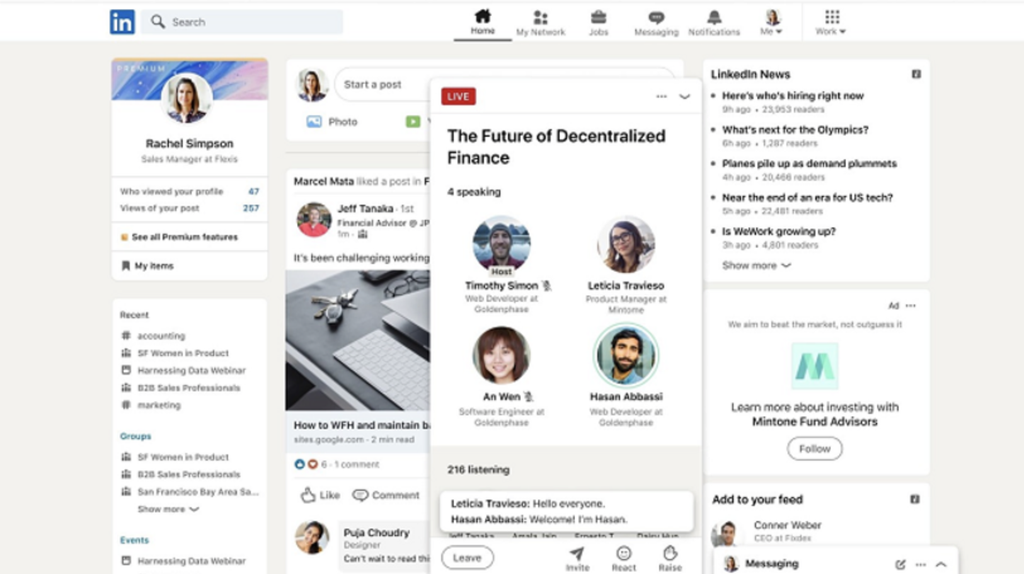This screenshot has width=1024, height=574.
Task: Click the compose message icon in Messaging bar
Action: [x=900, y=564]
